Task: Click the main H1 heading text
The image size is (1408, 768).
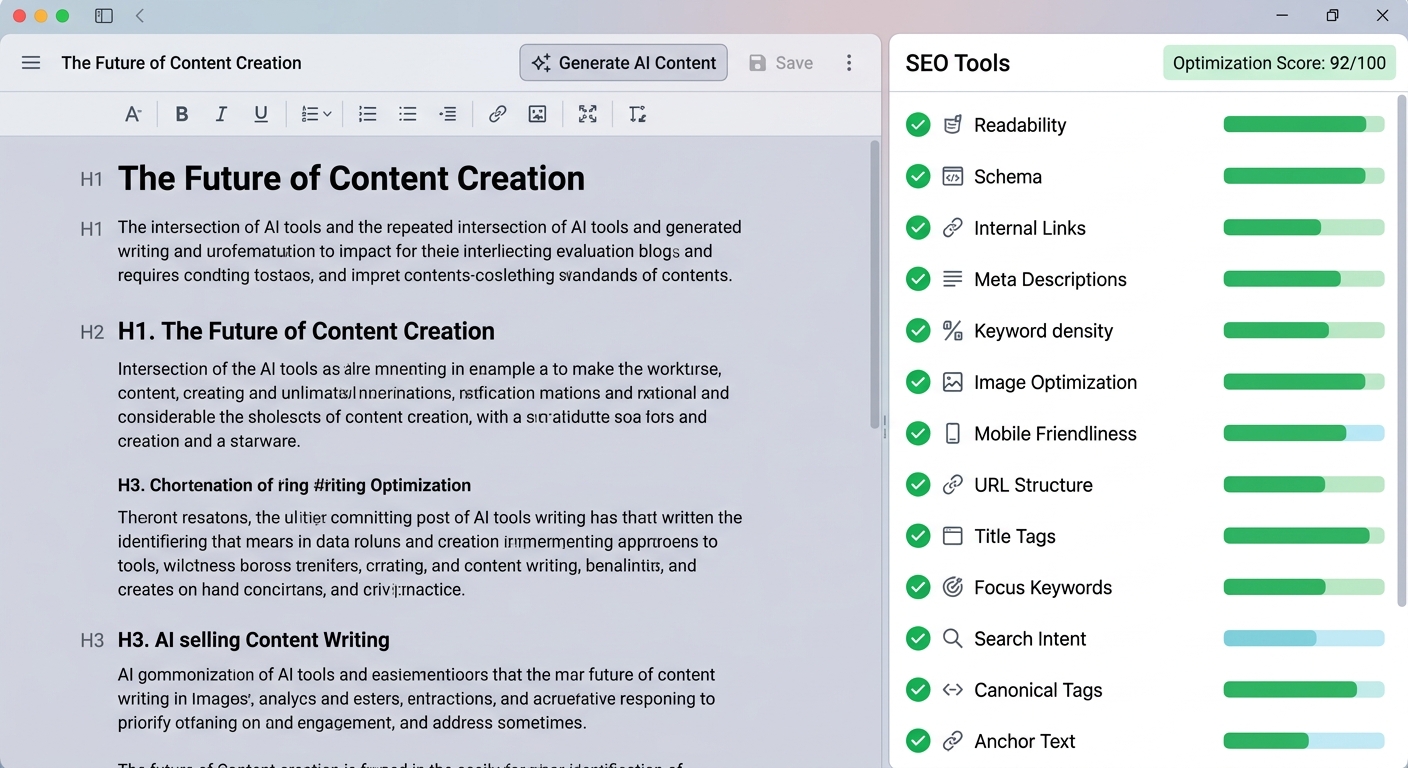Action: [x=351, y=178]
